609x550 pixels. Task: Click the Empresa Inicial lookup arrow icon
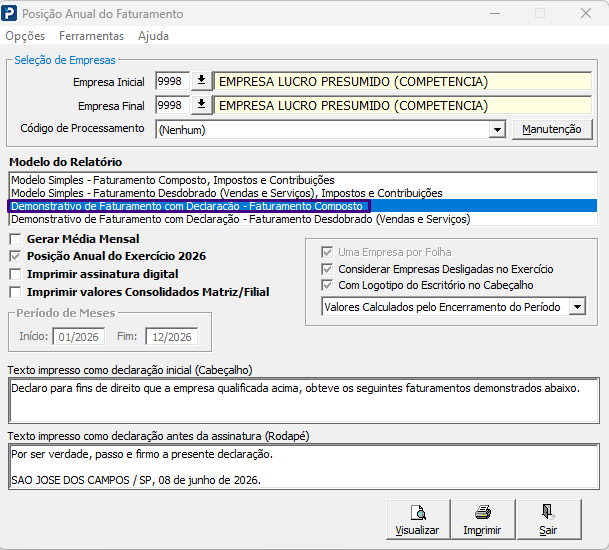tap(201, 81)
